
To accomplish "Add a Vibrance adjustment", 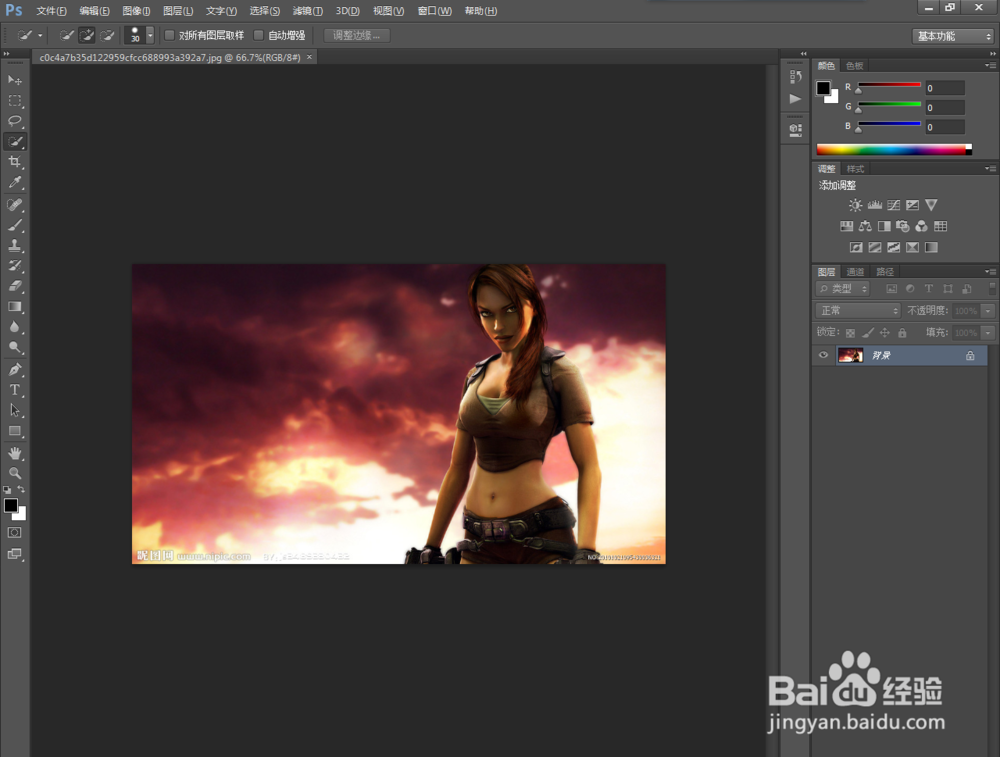I will (x=931, y=205).
